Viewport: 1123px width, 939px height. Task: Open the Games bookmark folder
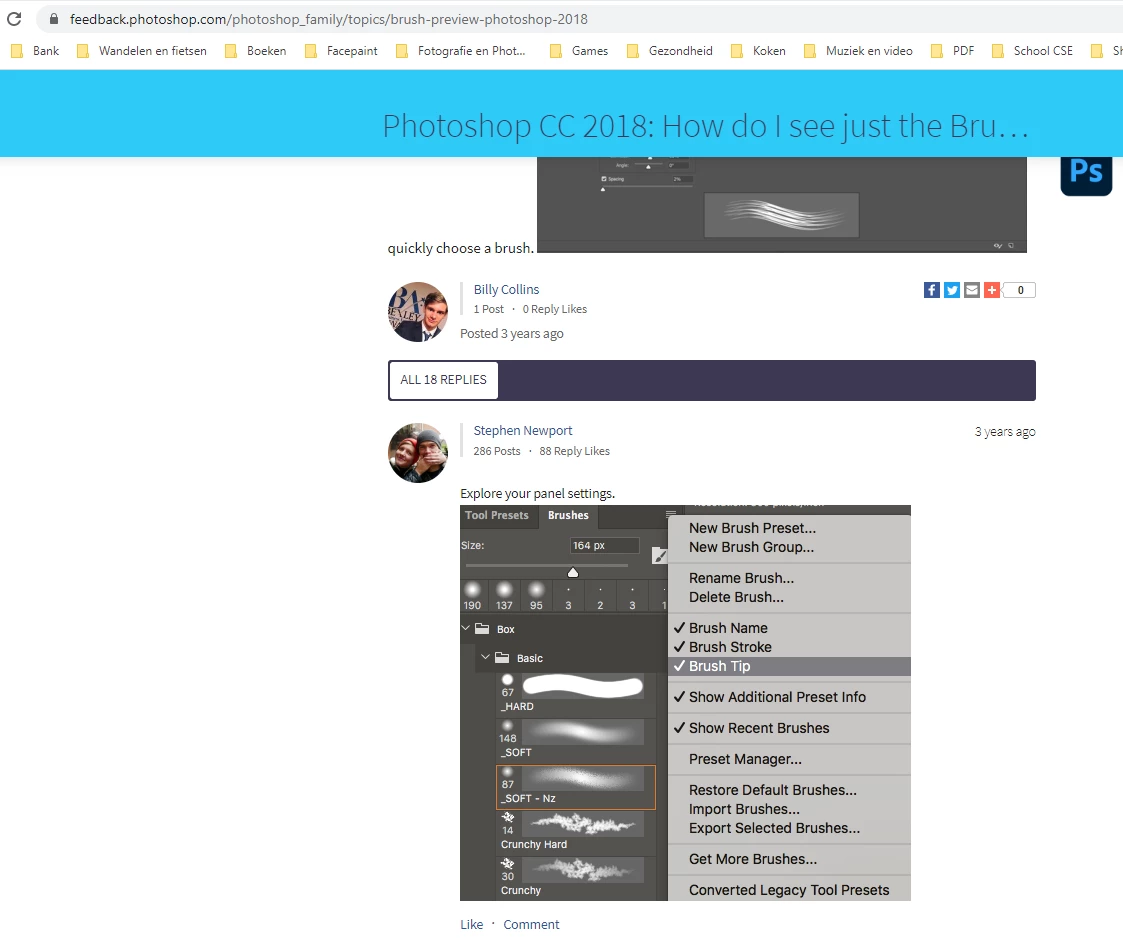tap(579, 51)
